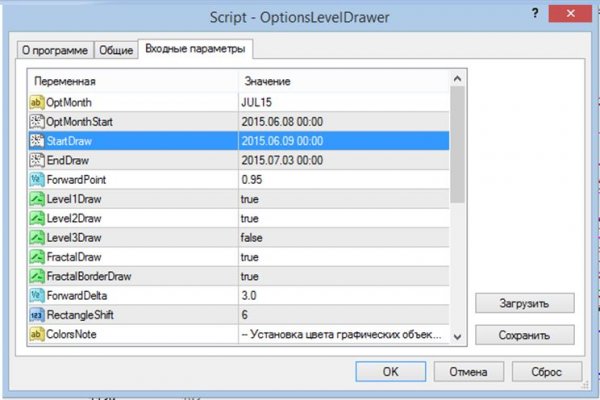The image size is (600, 400).
Task: Confirm settings with the OK button
Action: 392,372
